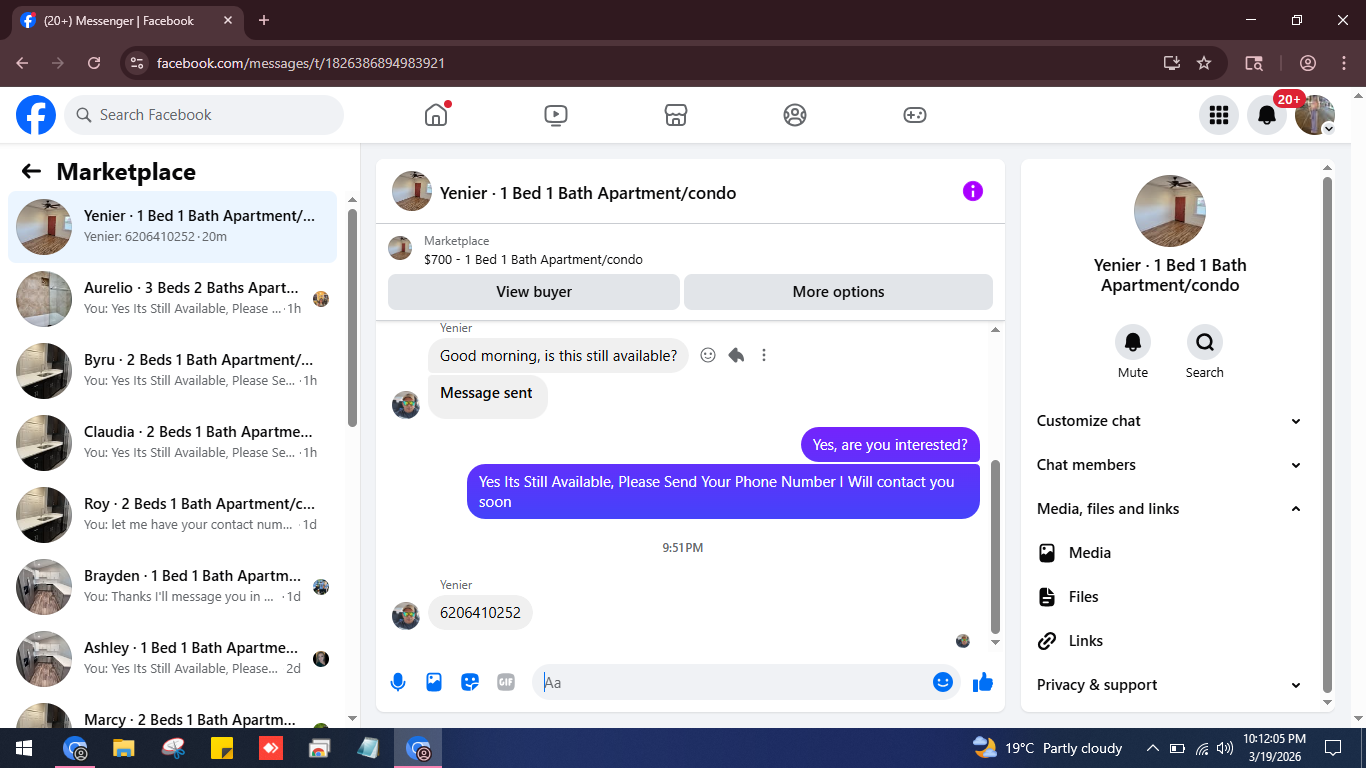Open the listing thumbnail in right panel
The height and width of the screenshot is (768, 1366).
click(x=1170, y=211)
